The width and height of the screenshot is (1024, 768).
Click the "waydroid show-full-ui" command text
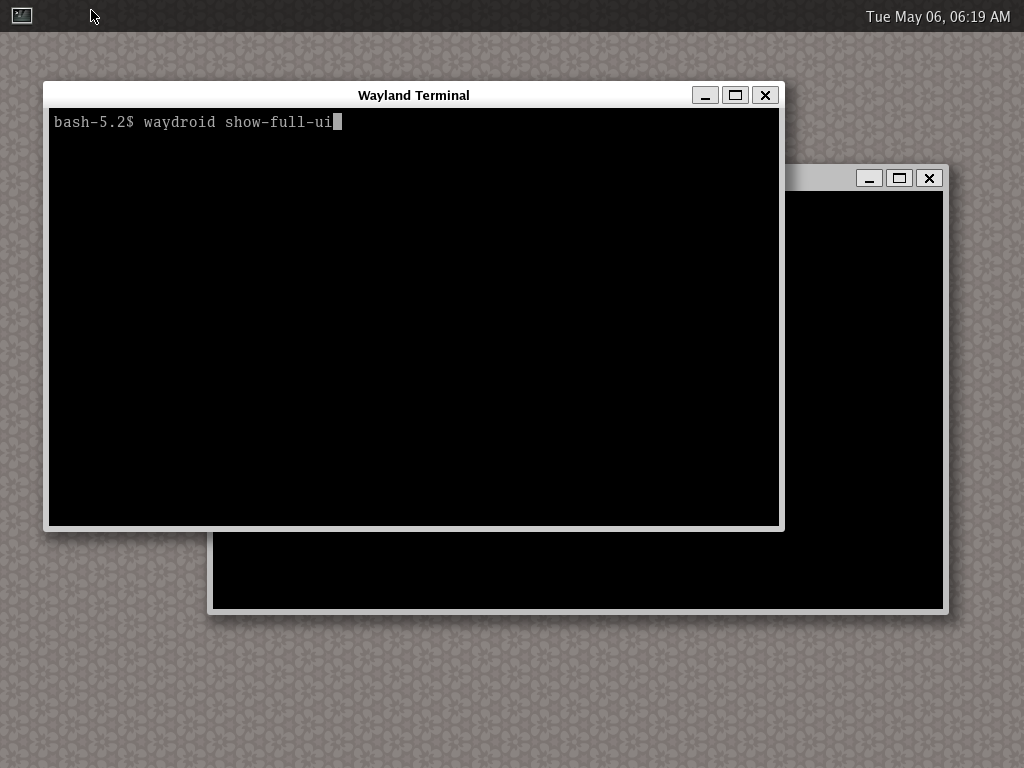coord(237,122)
